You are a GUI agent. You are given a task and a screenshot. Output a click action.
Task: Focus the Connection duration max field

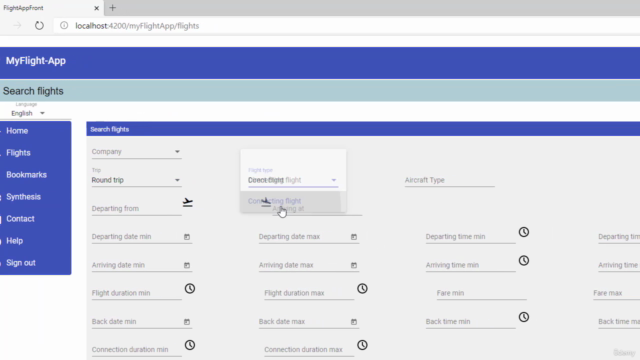tap(309, 350)
